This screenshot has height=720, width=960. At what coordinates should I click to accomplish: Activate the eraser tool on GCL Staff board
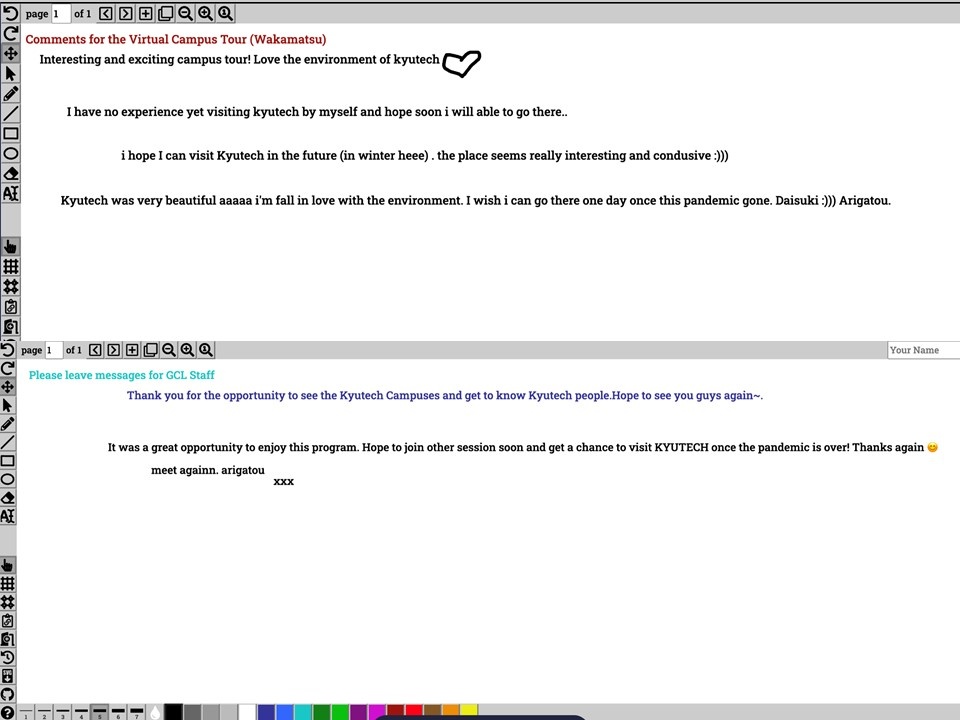[x=7, y=498]
